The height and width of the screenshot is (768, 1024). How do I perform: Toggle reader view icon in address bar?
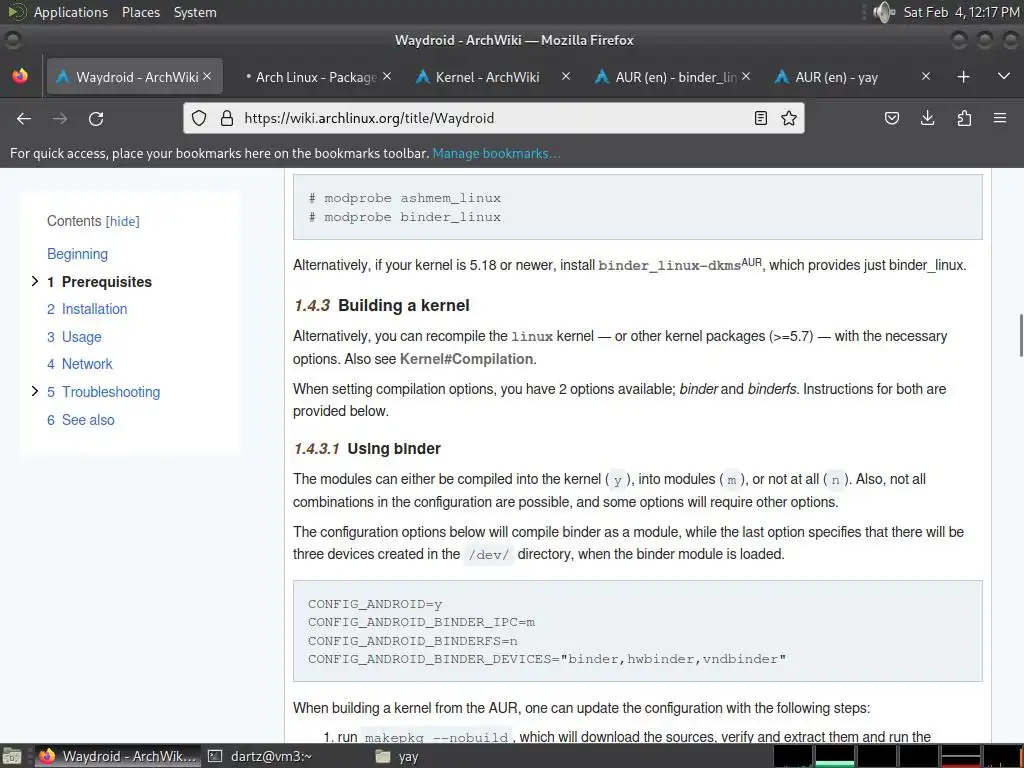point(761,118)
